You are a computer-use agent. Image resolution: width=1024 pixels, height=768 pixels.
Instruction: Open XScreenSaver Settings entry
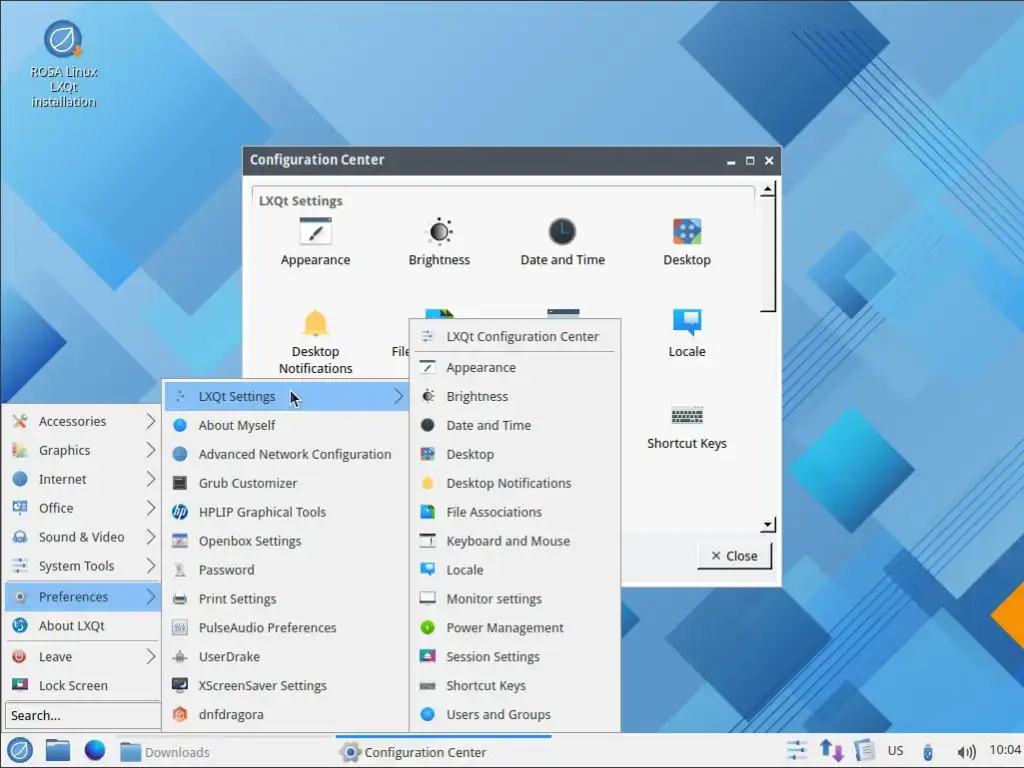pos(287,686)
